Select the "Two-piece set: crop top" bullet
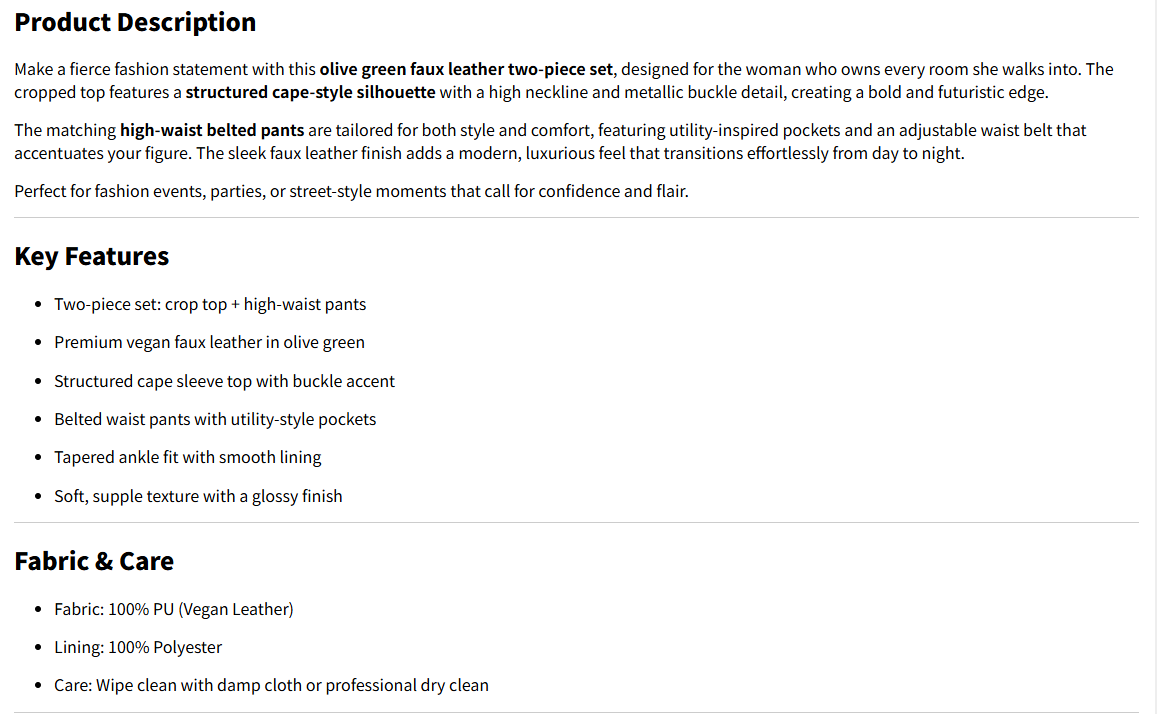Viewport: 1160px width, 714px height. point(210,304)
